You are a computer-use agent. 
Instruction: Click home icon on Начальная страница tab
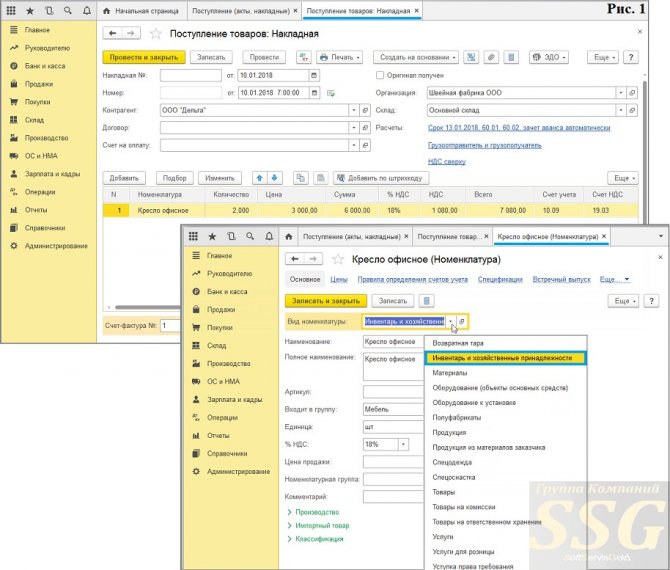[106, 11]
